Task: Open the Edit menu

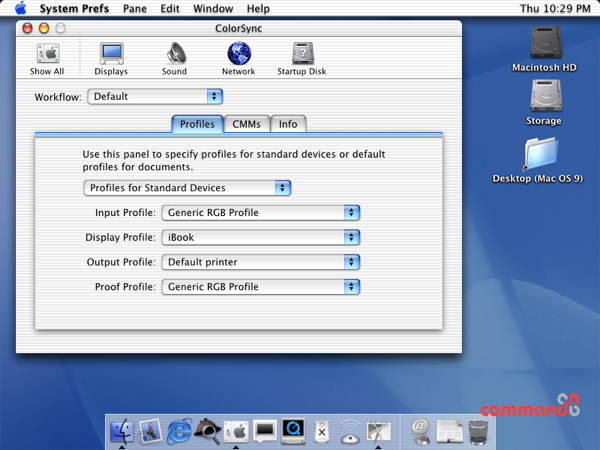Action: (x=170, y=8)
